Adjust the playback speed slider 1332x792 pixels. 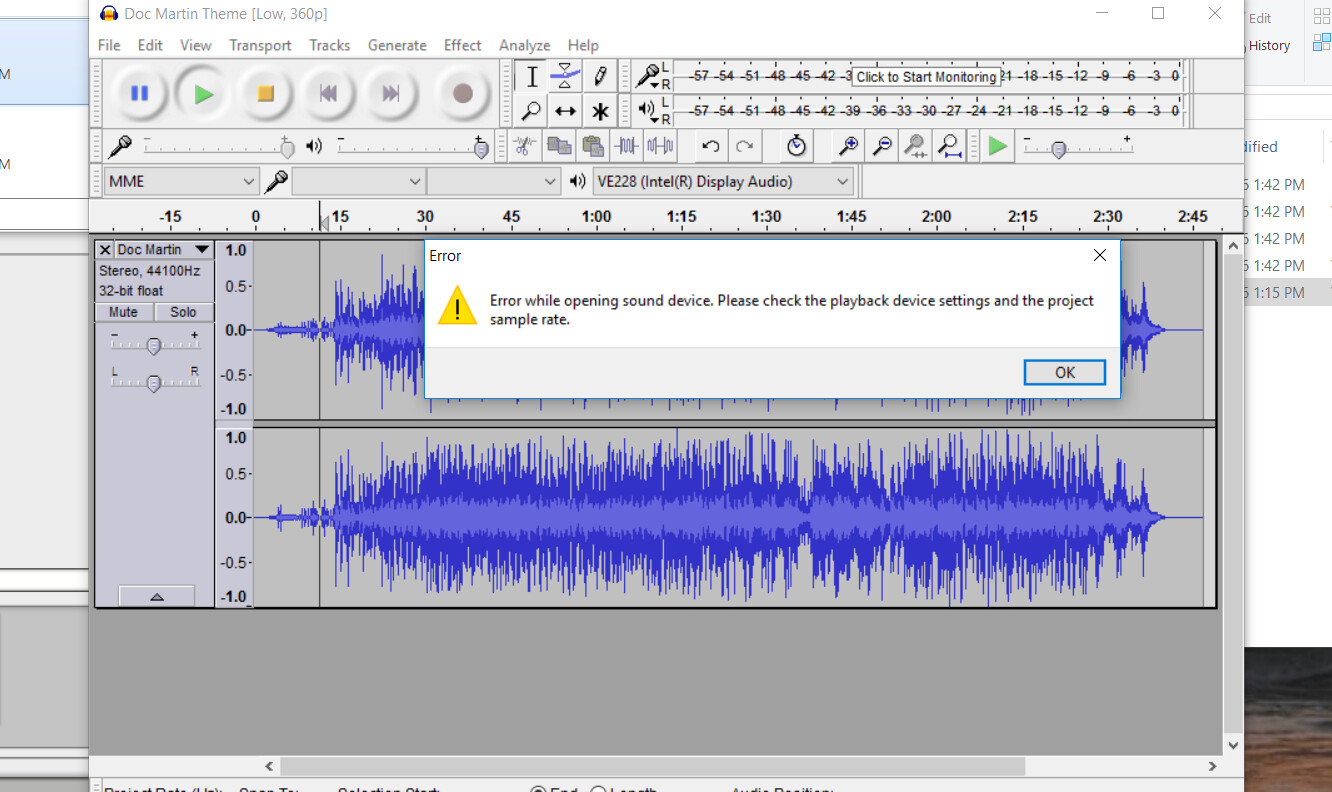tap(1058, 149)
